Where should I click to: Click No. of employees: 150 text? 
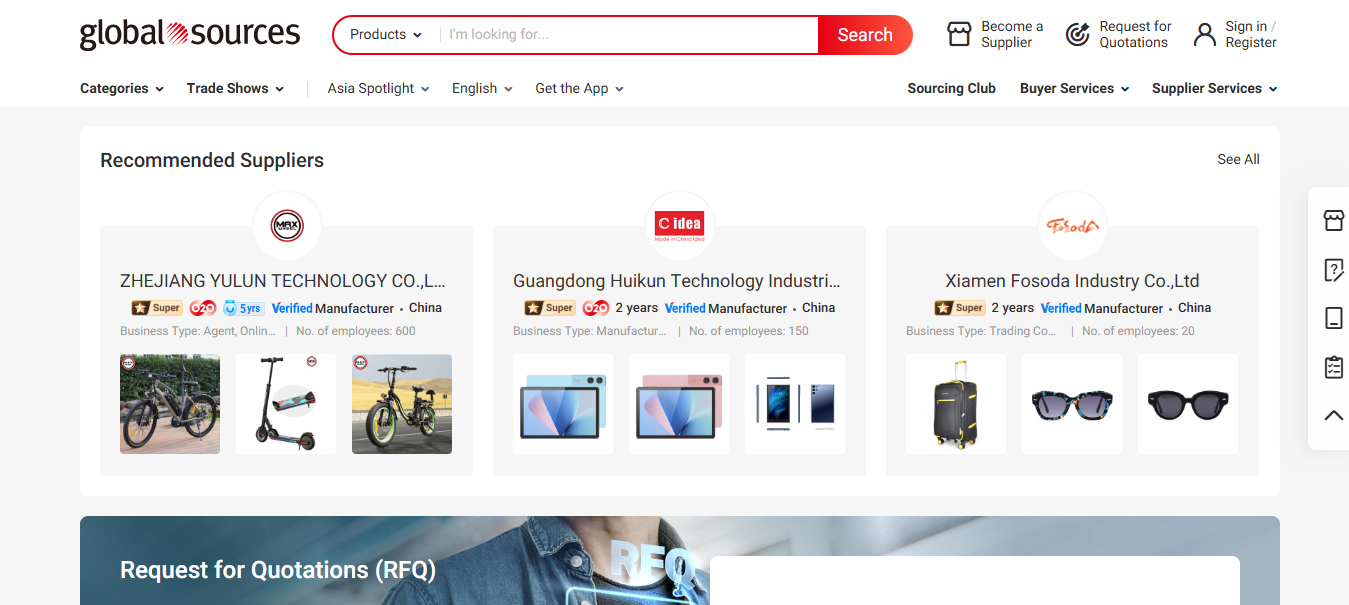[749, 331]
